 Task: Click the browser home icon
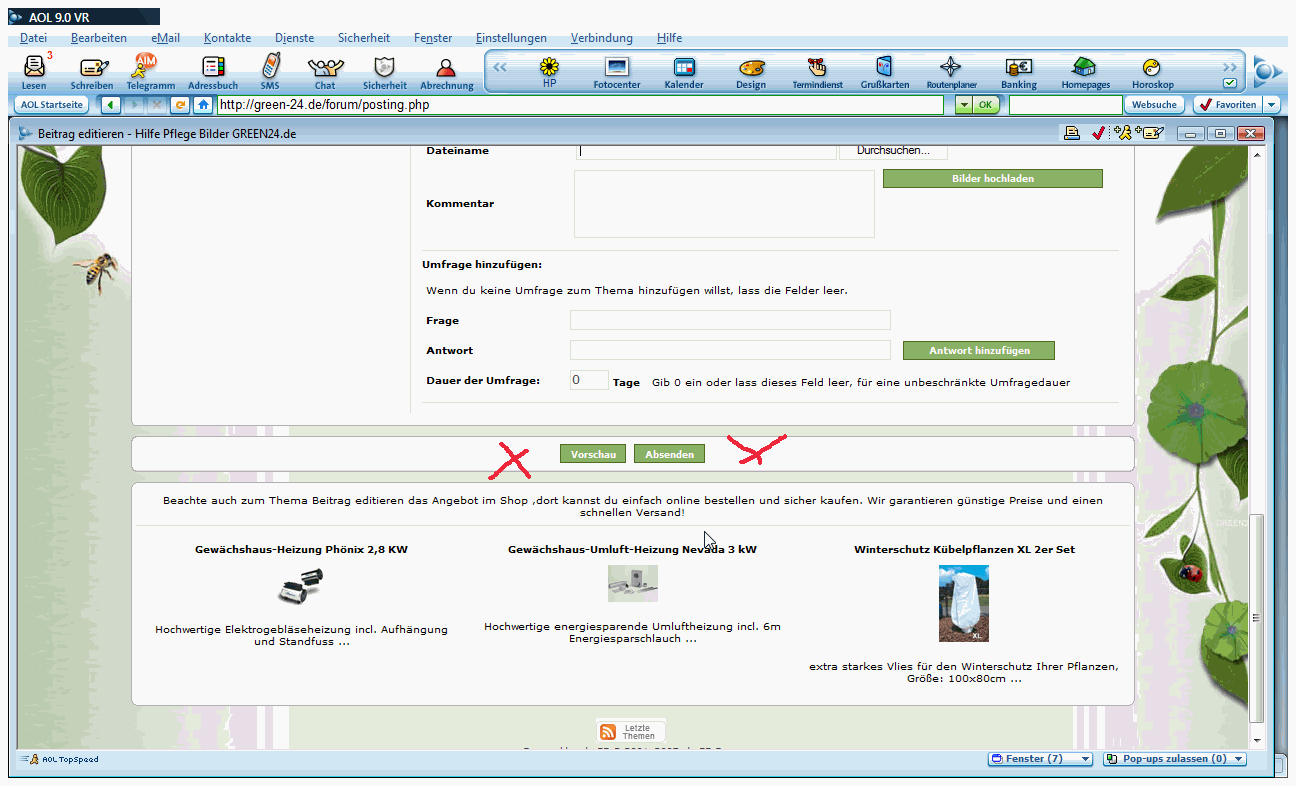[203, 105]
